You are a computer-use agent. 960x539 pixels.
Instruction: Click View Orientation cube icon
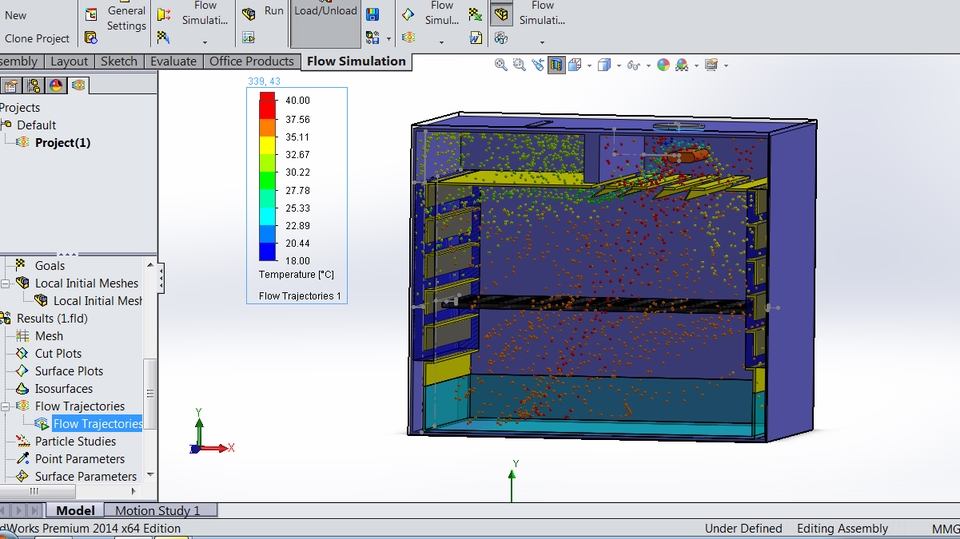574,64
